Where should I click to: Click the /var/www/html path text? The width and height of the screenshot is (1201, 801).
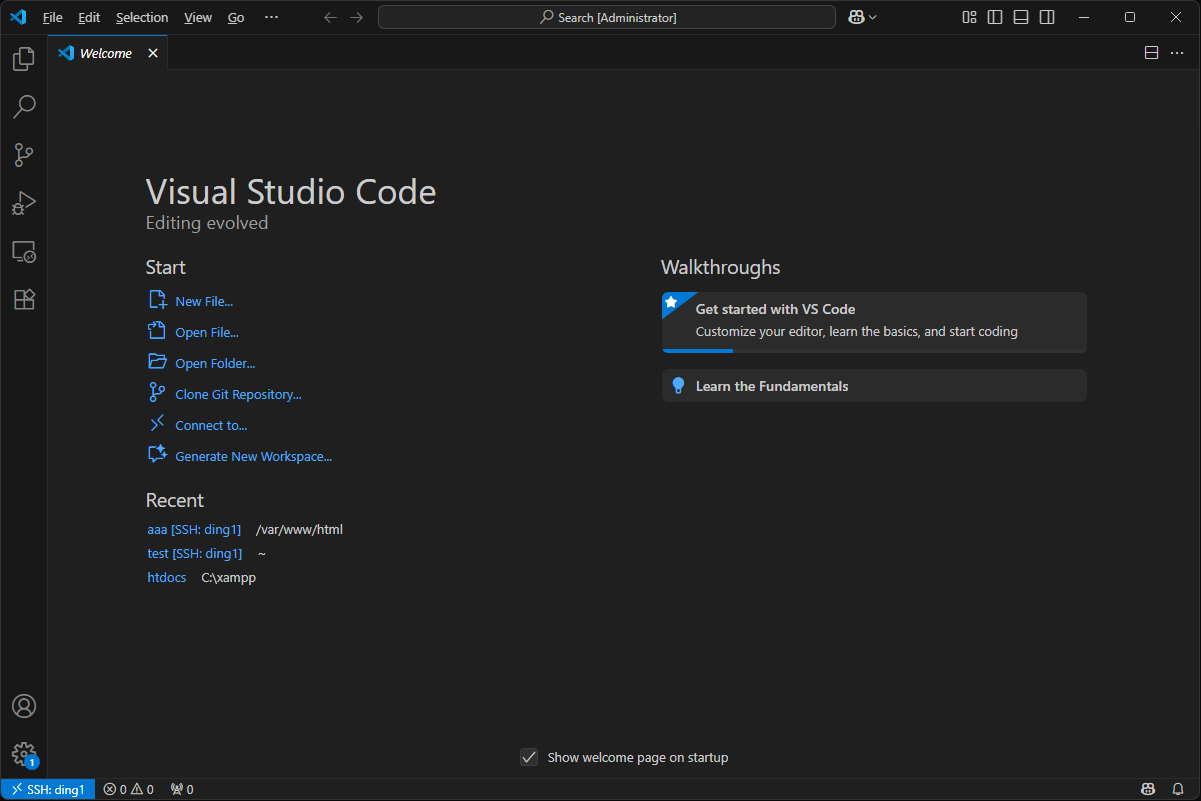click(299, 529)
